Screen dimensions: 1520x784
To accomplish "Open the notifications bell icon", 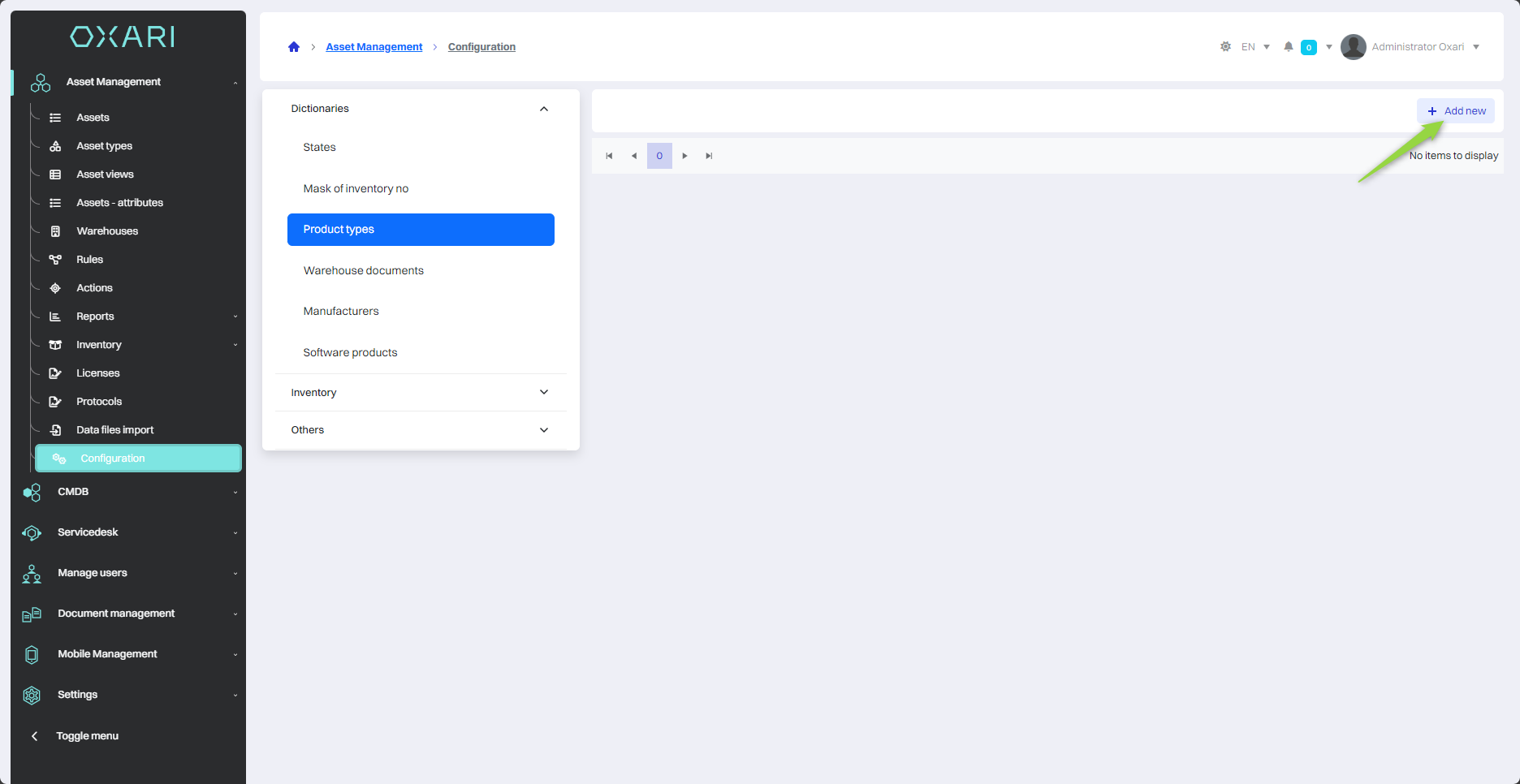I will (x=1288, y=47).
